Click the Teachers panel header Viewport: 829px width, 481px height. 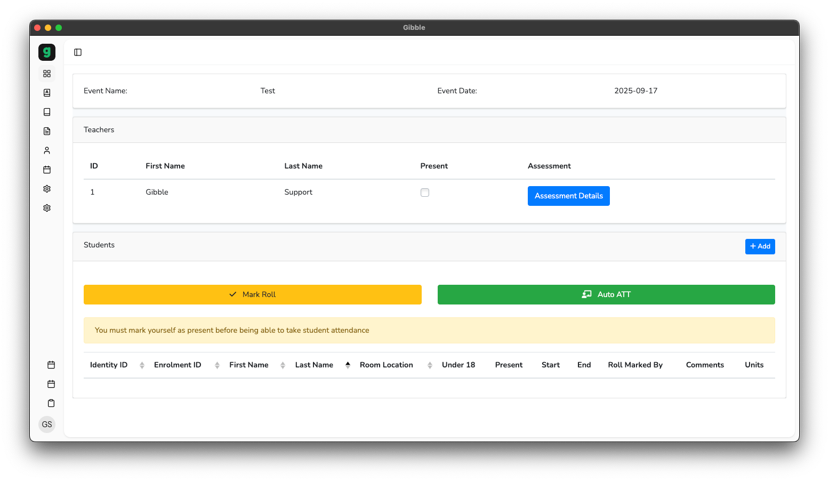(429, 130)
